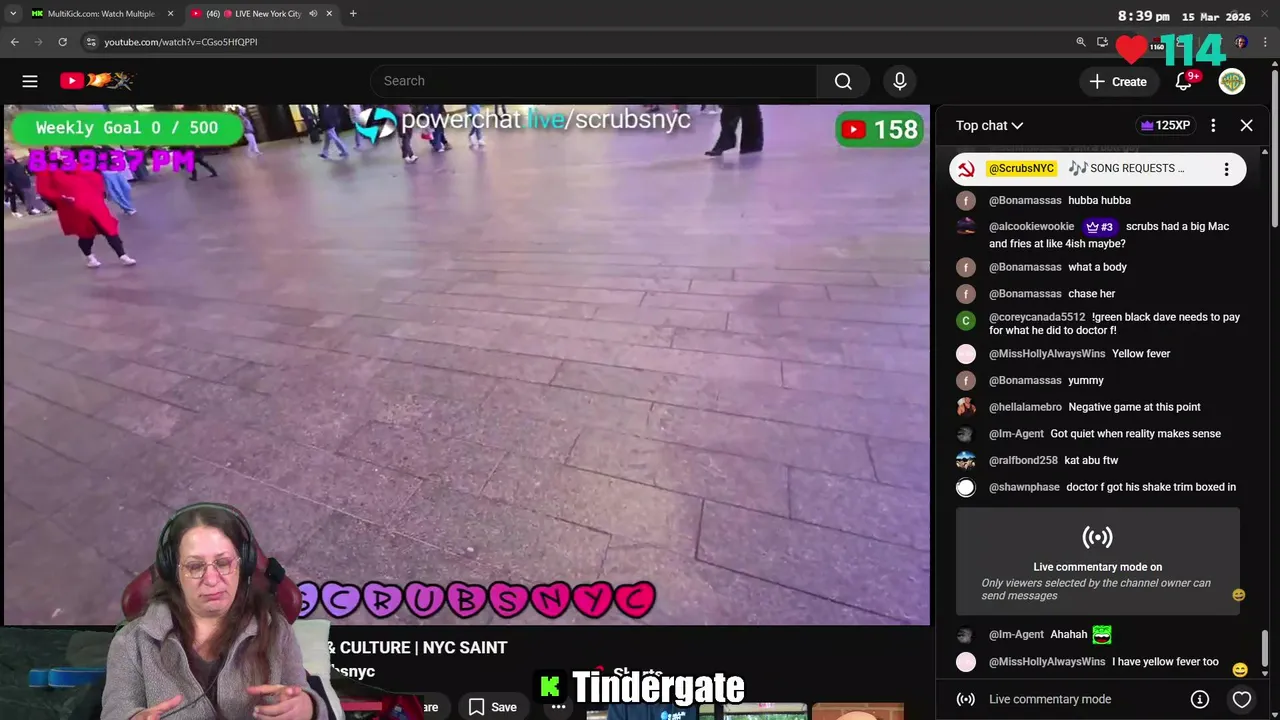Image resolution: width=1280 pixels, height=720 pixels.
Task: Open the video more actions menu
Action: click(x=559, y=707)
